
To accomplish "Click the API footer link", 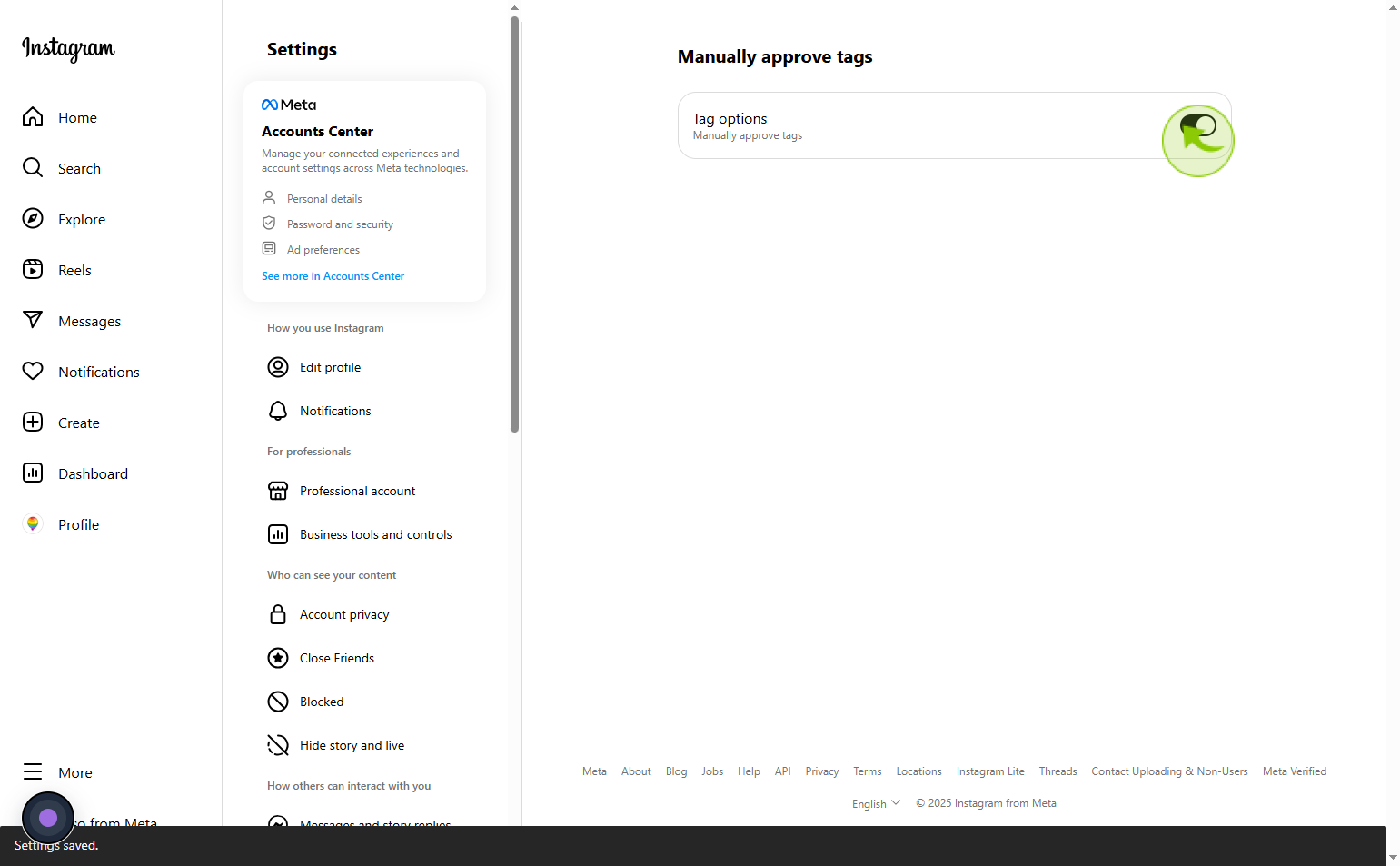I will click(x=782, y=771).
